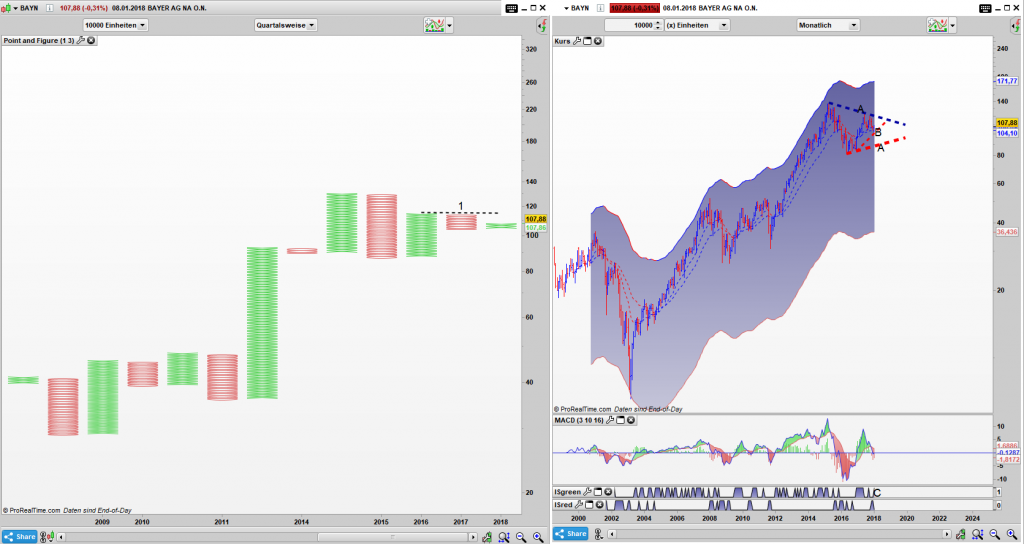Click right arrow of right window scrollbar
The height and width of the screenshot is (544, 1024).
tap(947, 534)
